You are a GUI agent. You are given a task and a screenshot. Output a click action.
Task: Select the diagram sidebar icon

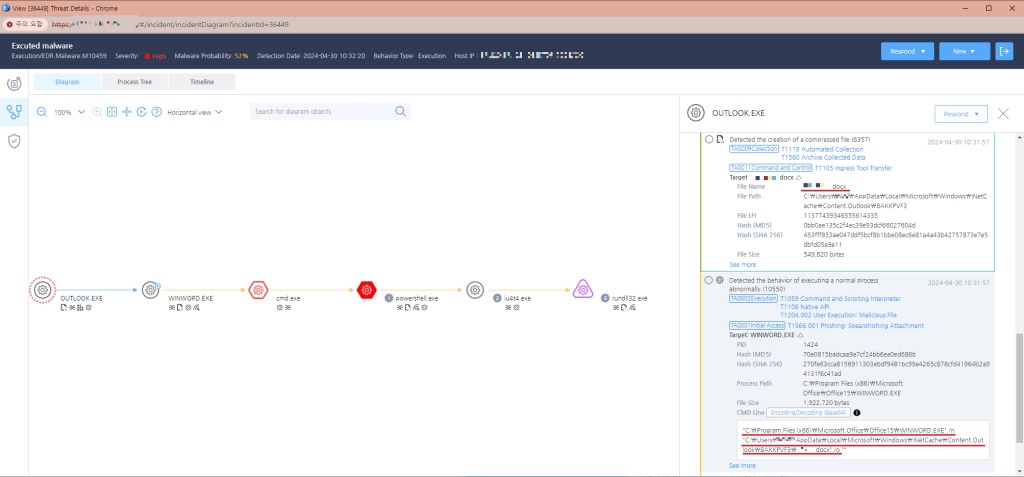(x=14, y=112)
